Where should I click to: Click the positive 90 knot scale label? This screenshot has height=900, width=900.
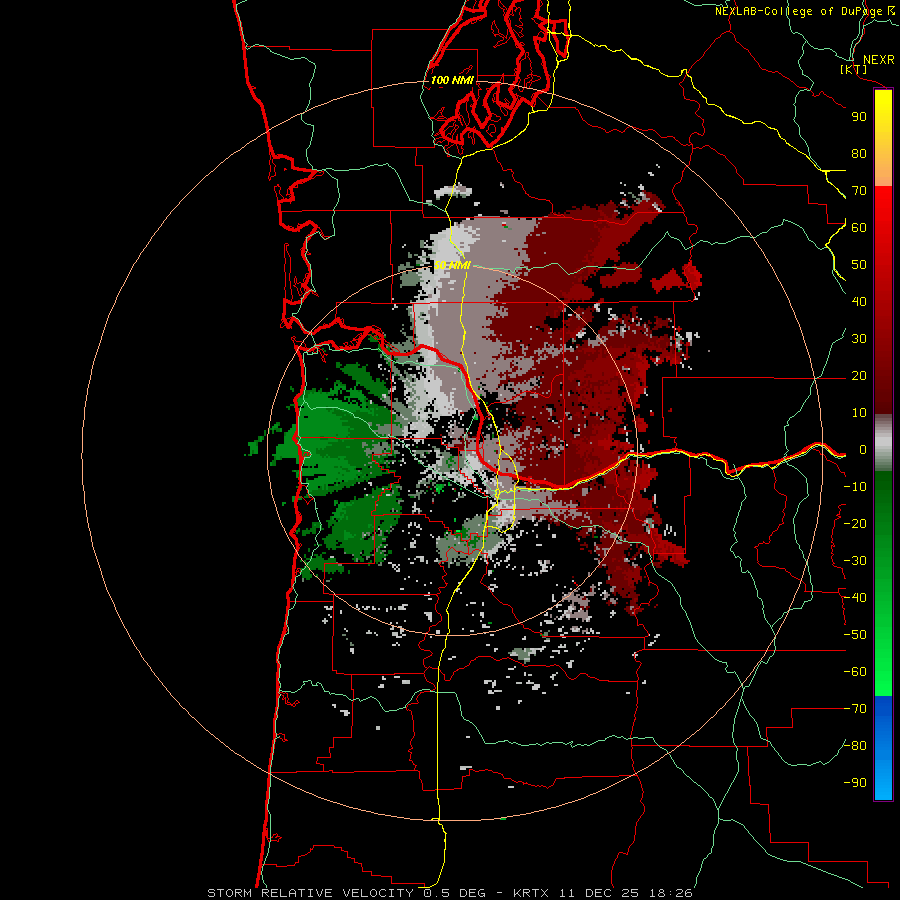859,117
